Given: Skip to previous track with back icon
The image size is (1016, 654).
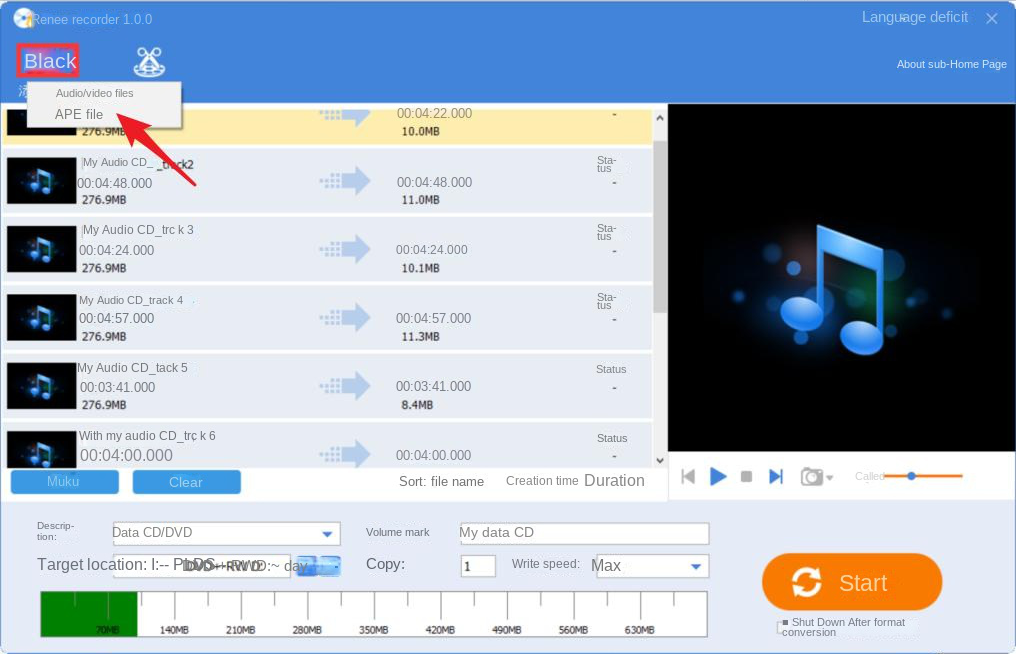Looking at the screenshot, I should click(688, 477).
